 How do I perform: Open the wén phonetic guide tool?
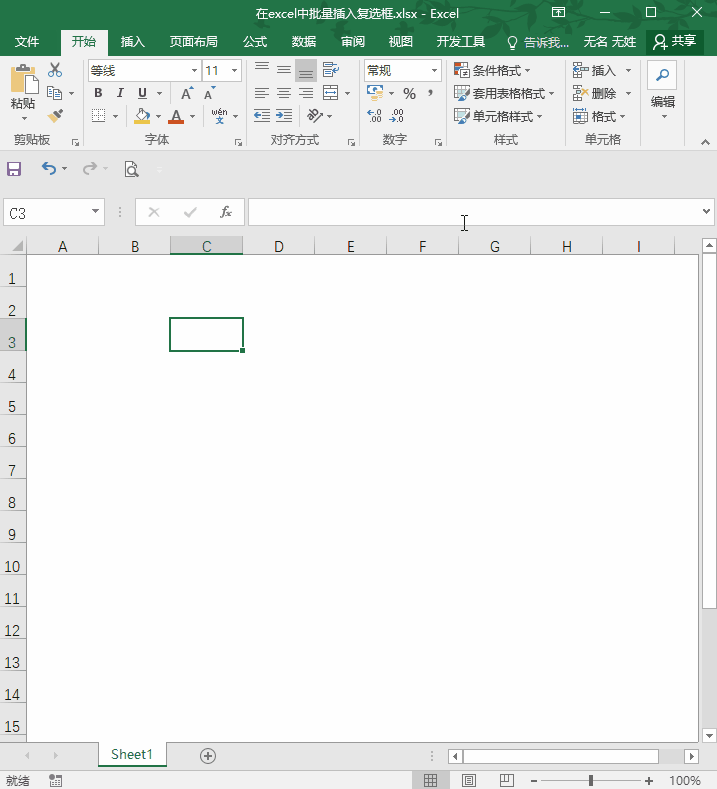(219, 116)
